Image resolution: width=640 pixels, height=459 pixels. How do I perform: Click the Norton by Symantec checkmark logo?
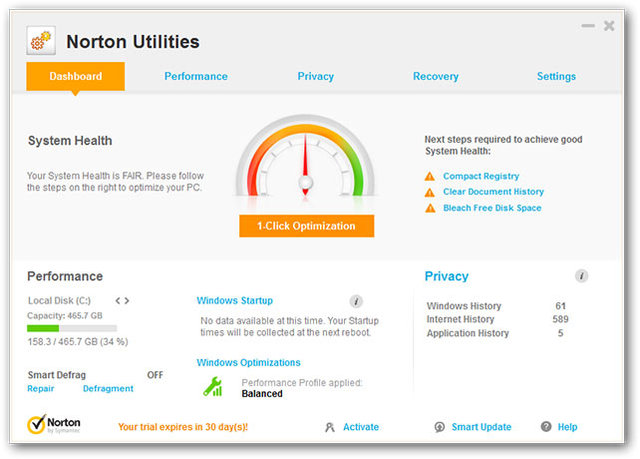(x=53, y=424)
